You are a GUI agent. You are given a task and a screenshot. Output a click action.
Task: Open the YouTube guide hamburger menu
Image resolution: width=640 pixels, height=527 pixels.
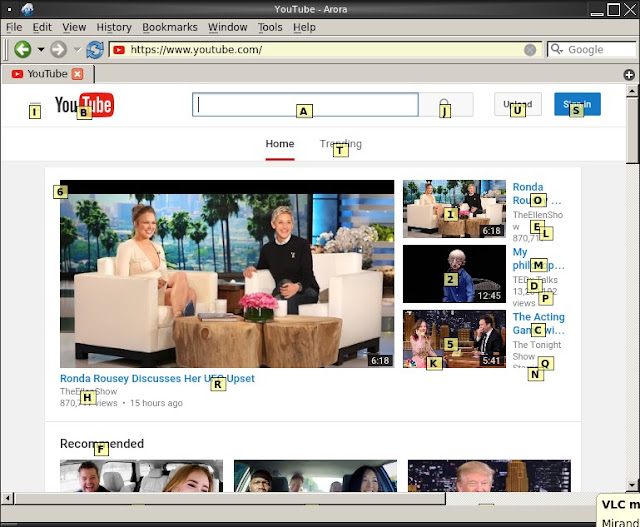pos(35,107)
